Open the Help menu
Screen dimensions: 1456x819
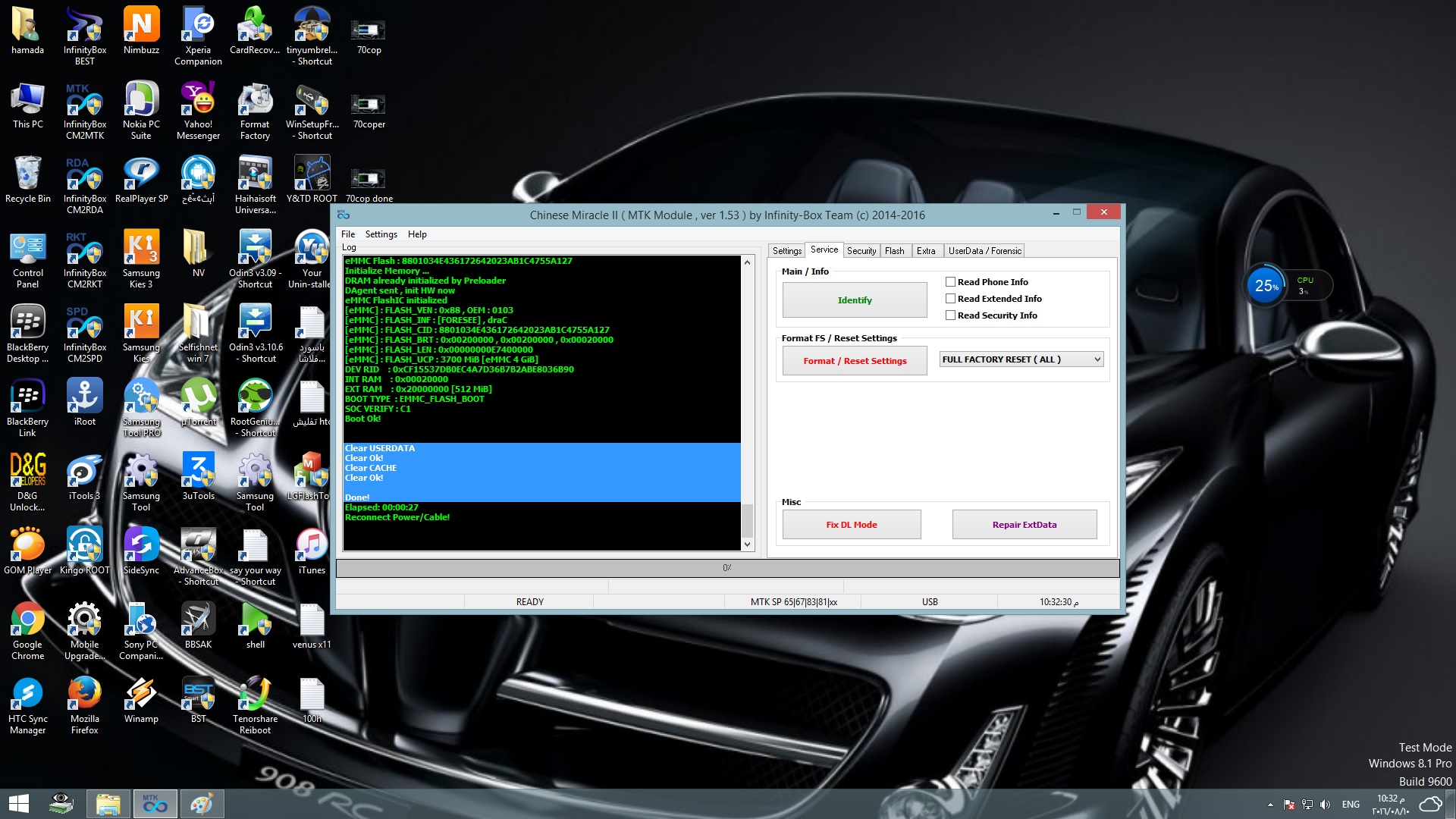[x=417, y=234]
